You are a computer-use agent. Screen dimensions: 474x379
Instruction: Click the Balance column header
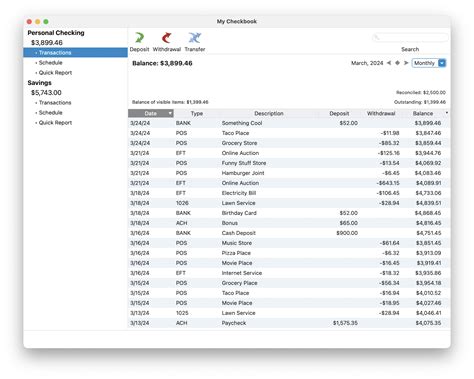click(423, 113)
